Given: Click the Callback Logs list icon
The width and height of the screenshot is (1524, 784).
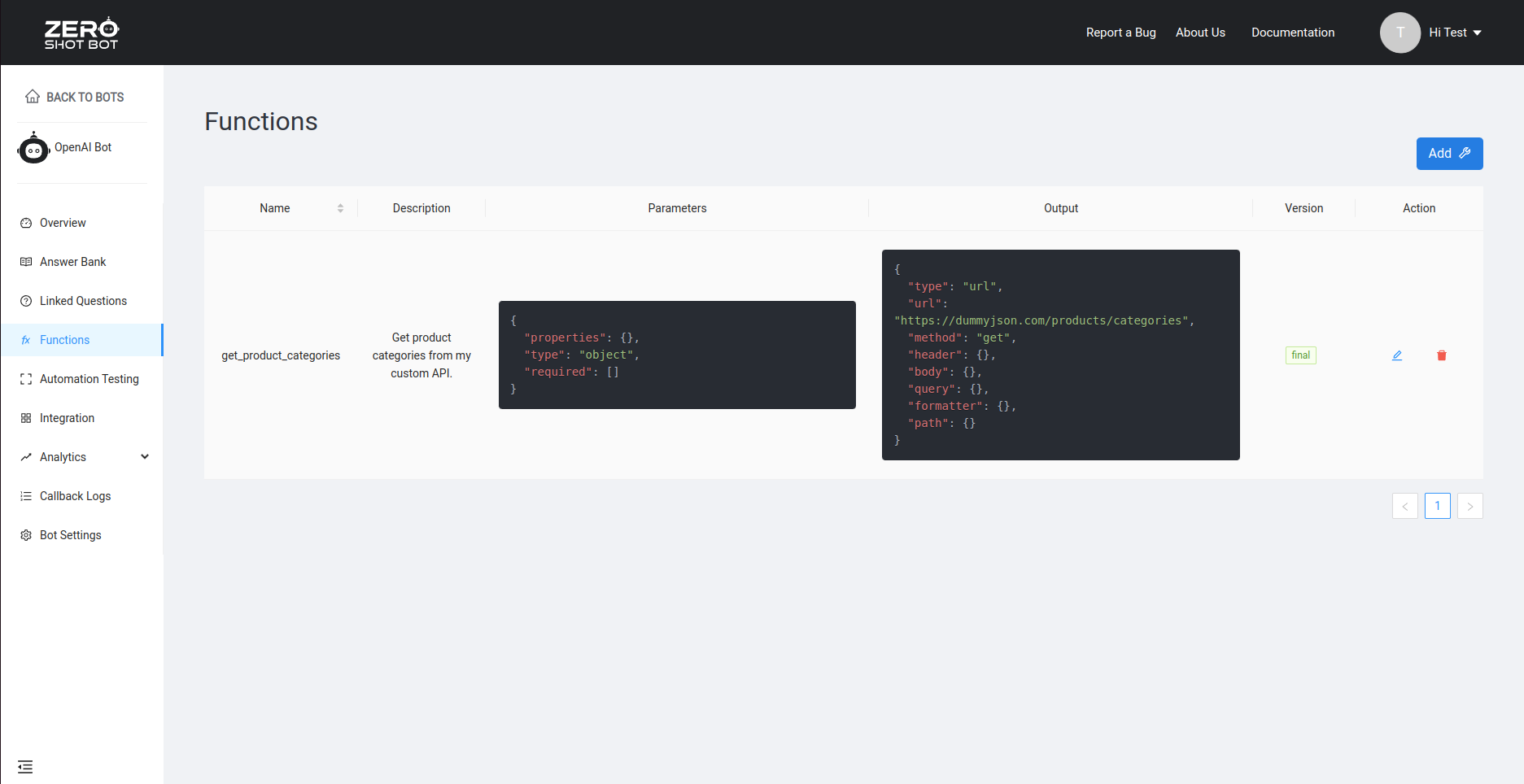Looking at the screenshot, I should point(27,495).
